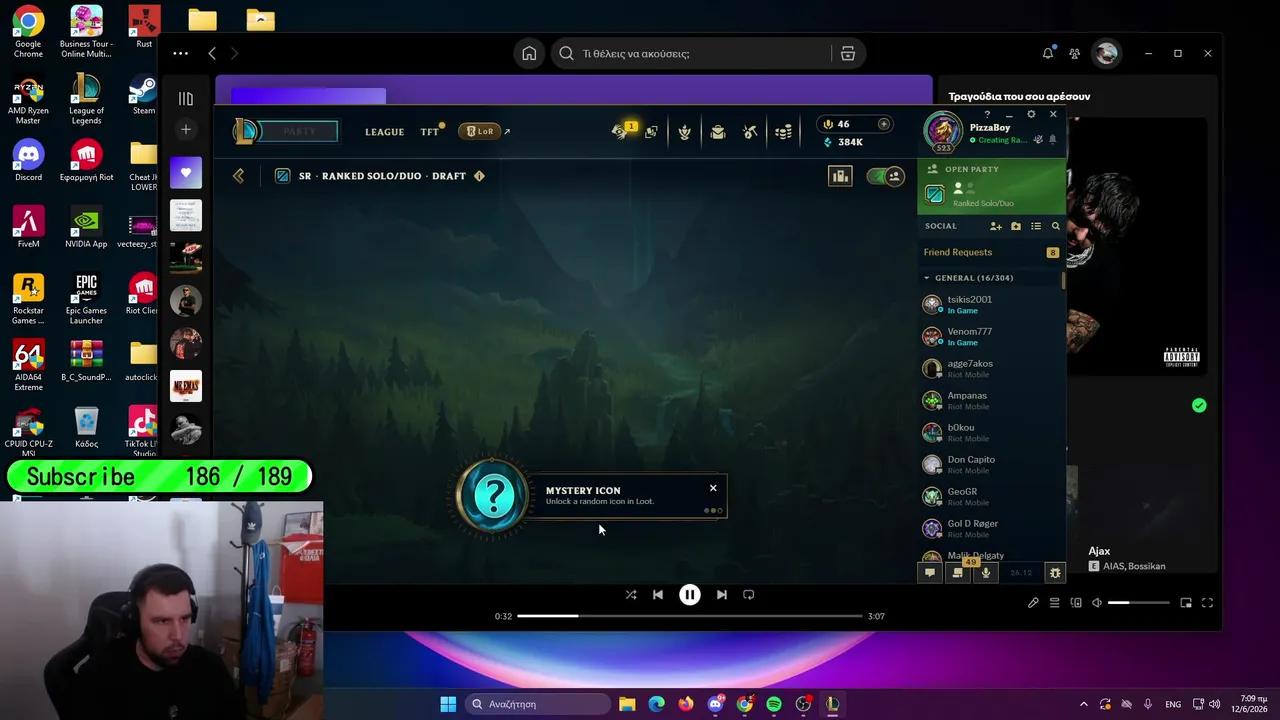
Task: Open the chat bubble icon in League
Action: [x=929, y=573]
